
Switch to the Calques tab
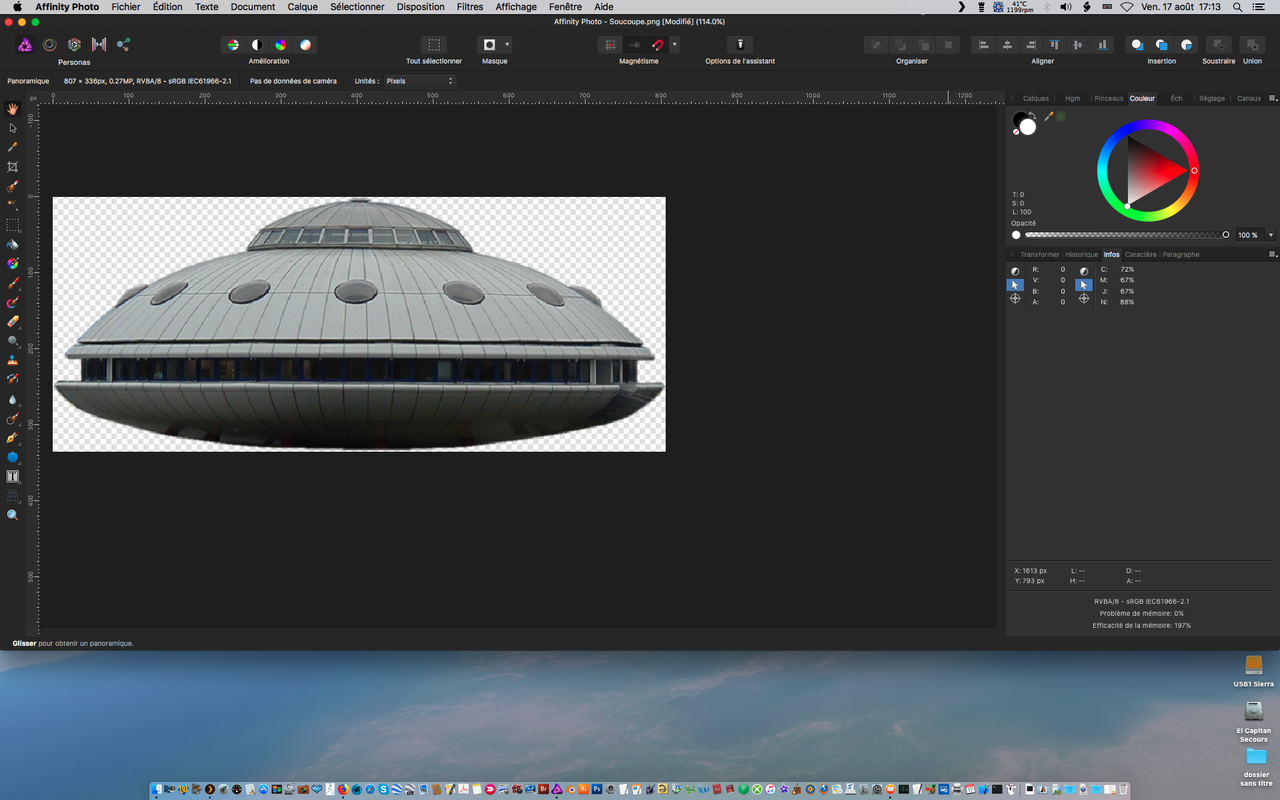1035,98
